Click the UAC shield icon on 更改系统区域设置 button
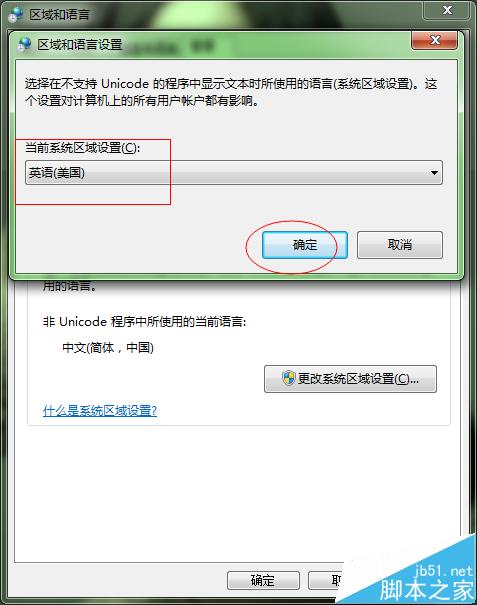This screenshot has width=477, height=605. [x=288, y=378]
